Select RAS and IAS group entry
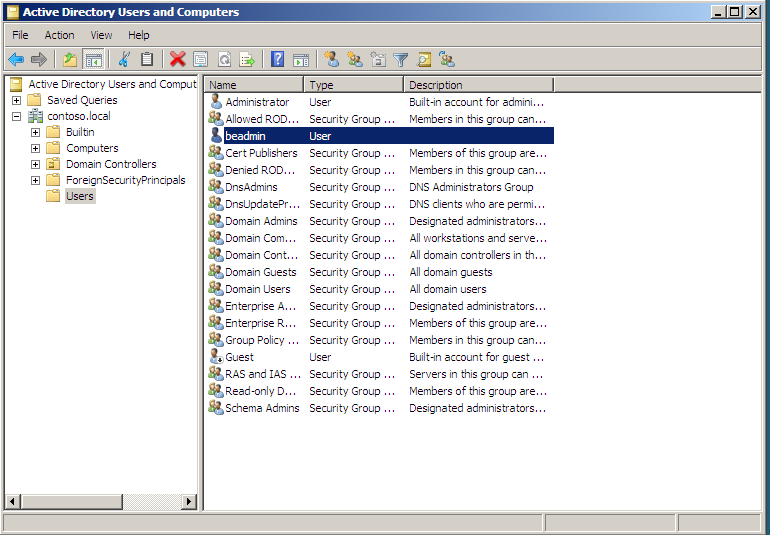The height and width of the screenshot is (535, 770). click(263, 374)
